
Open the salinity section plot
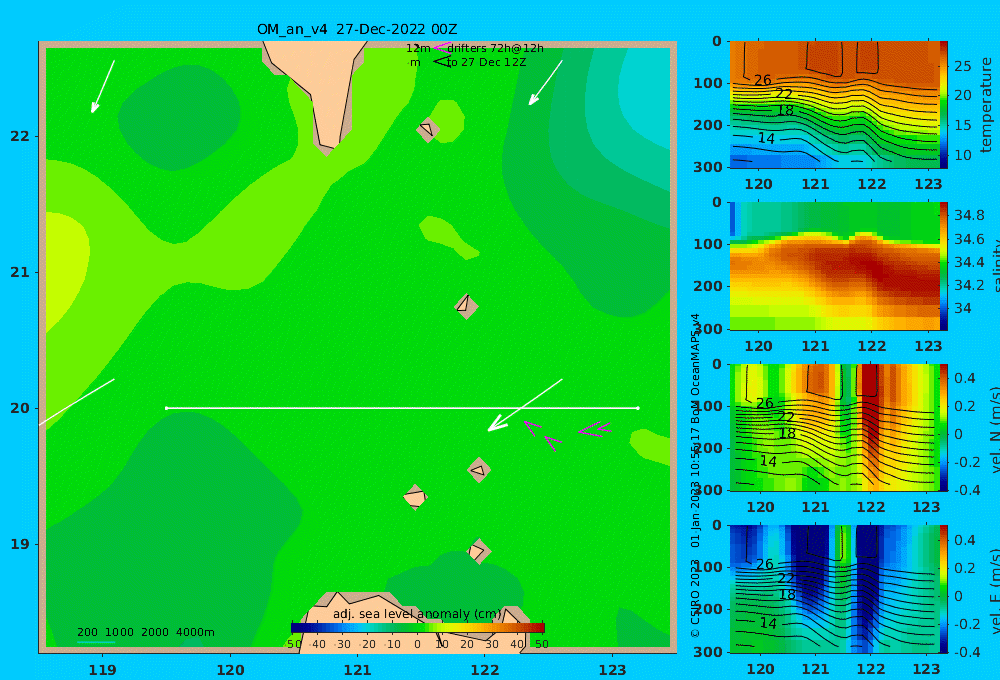pos(834,266)
